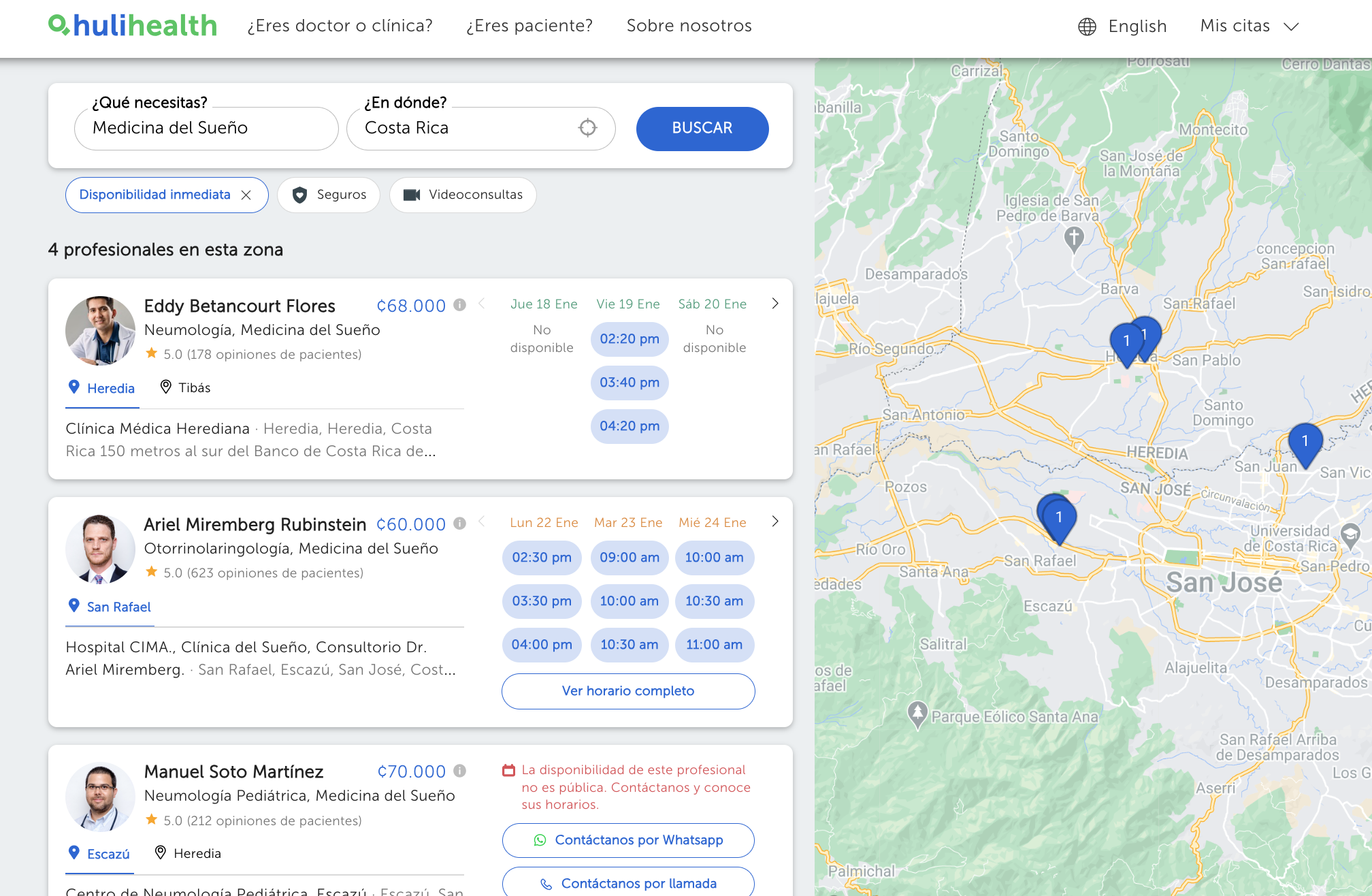Show next dates for Eddy Betancourt
Viewport: 1372px width, 896px height.
pos(774,304)
